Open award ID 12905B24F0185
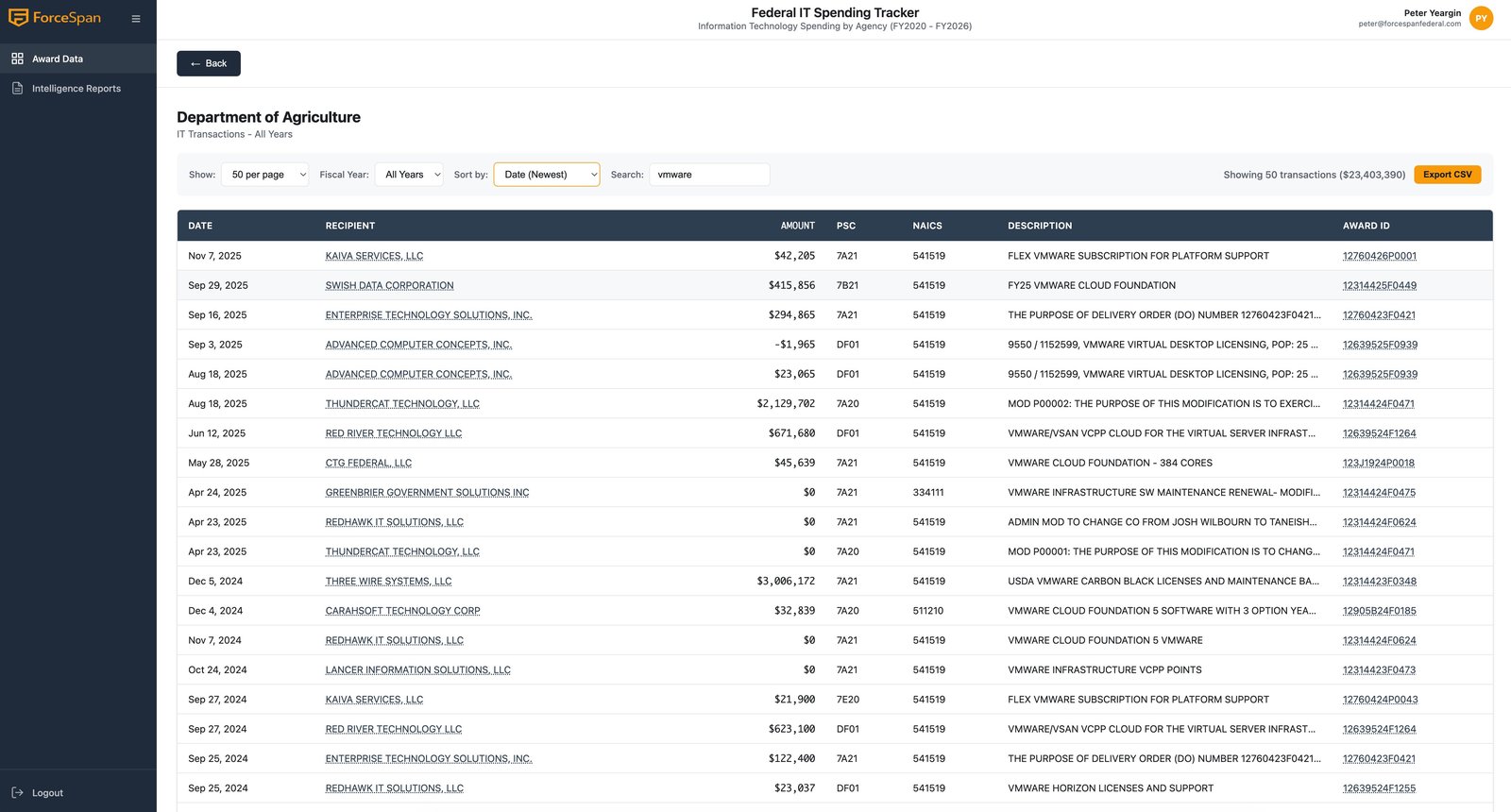1511x812 pixels. point(1379,611)
